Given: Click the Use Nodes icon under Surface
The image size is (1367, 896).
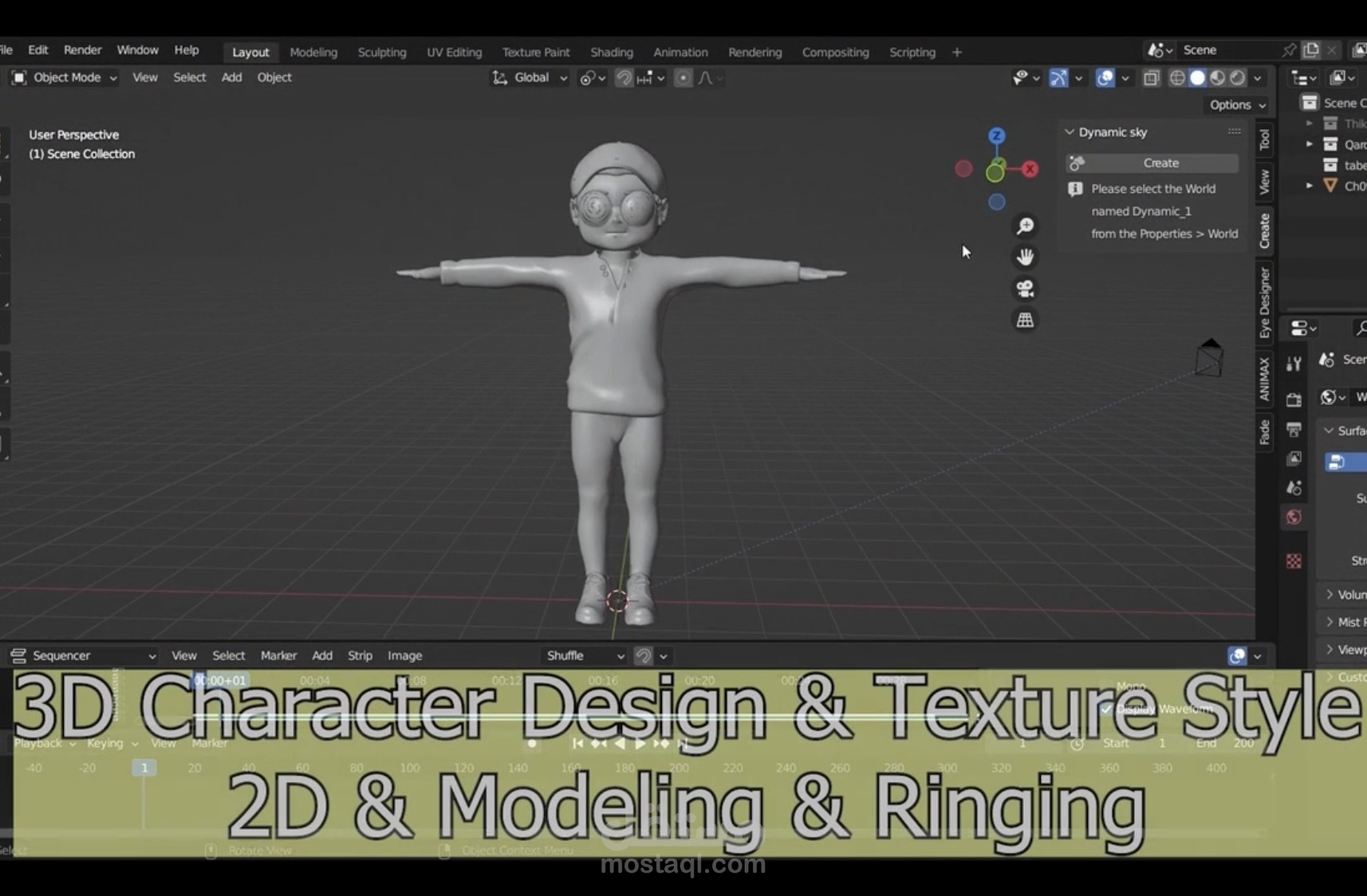Looking at the screenshot, I should (x=1337, y=462).
